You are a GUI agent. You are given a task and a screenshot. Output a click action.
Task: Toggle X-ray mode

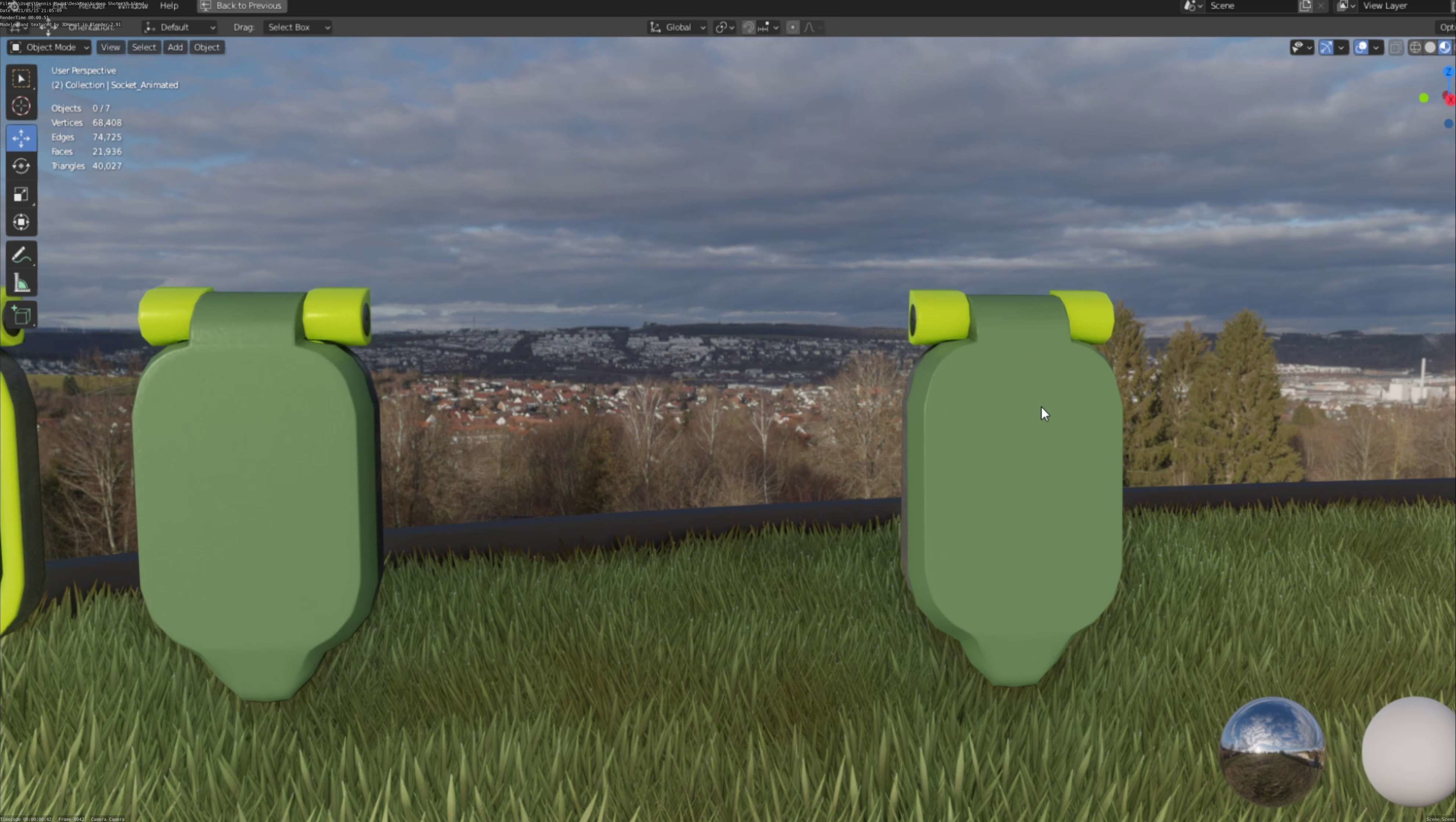(1395, 47)
